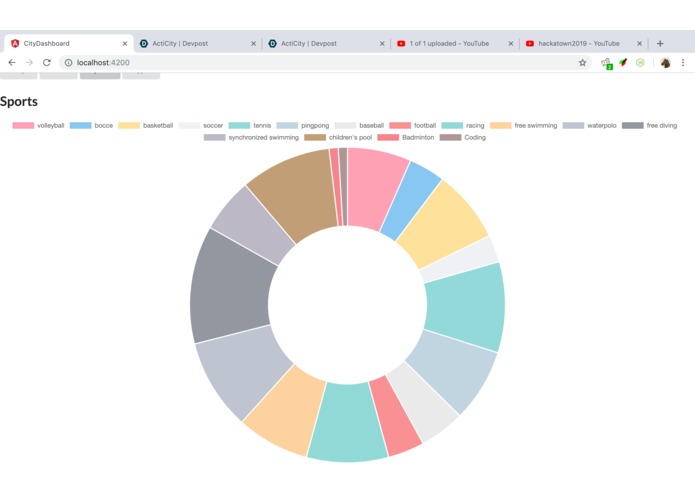Toggle volleyball in the chart legend

coord(38,125)
